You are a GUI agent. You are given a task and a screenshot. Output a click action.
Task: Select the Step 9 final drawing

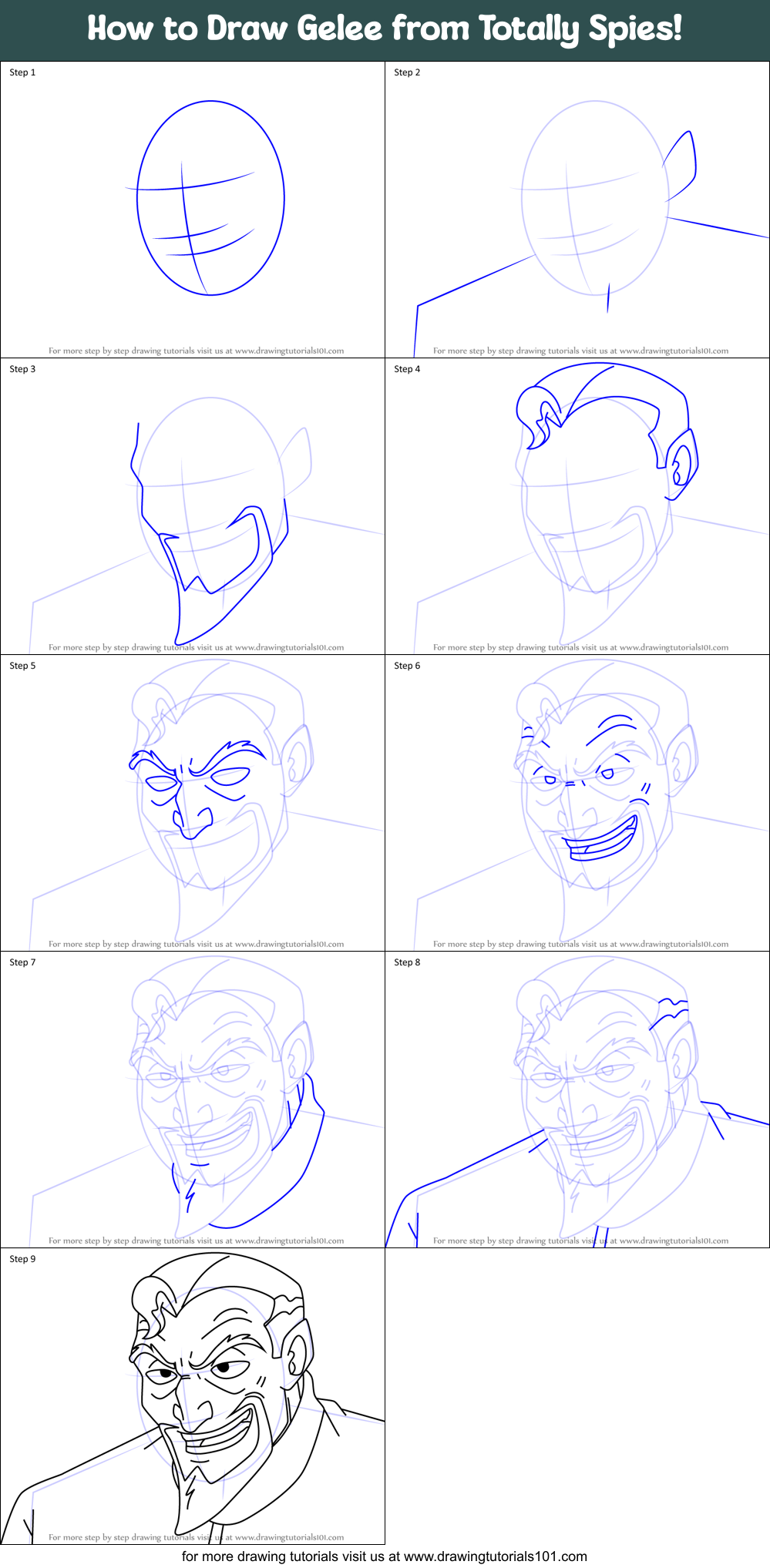pyautogui.click(x=193, y=1396)
